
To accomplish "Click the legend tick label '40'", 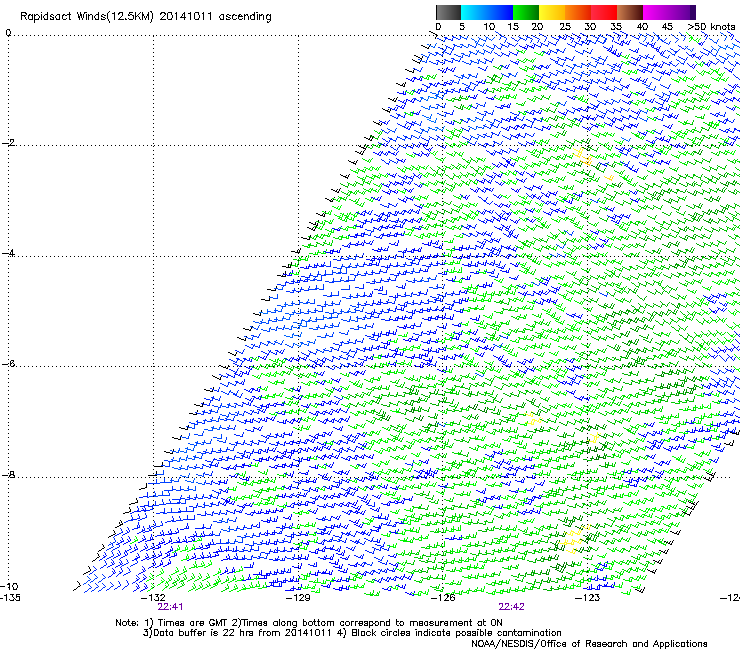I will (x=642, y=27).
